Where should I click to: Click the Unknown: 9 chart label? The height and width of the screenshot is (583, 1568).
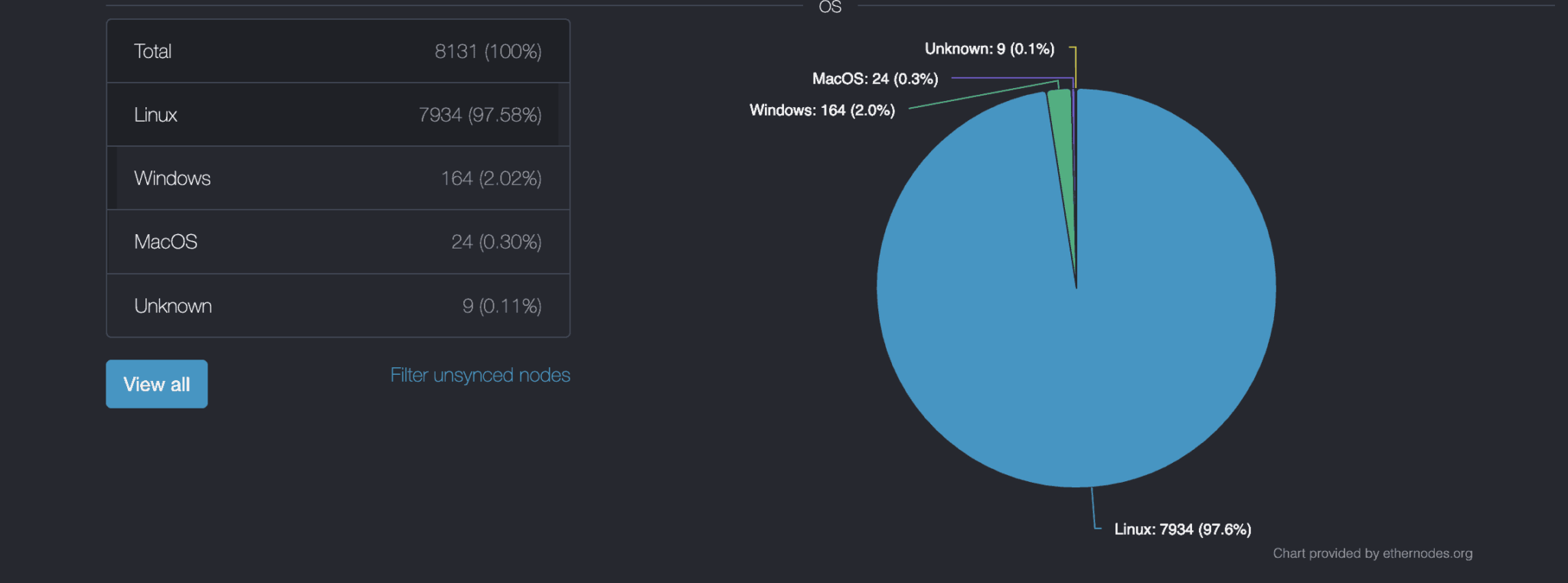989,48
